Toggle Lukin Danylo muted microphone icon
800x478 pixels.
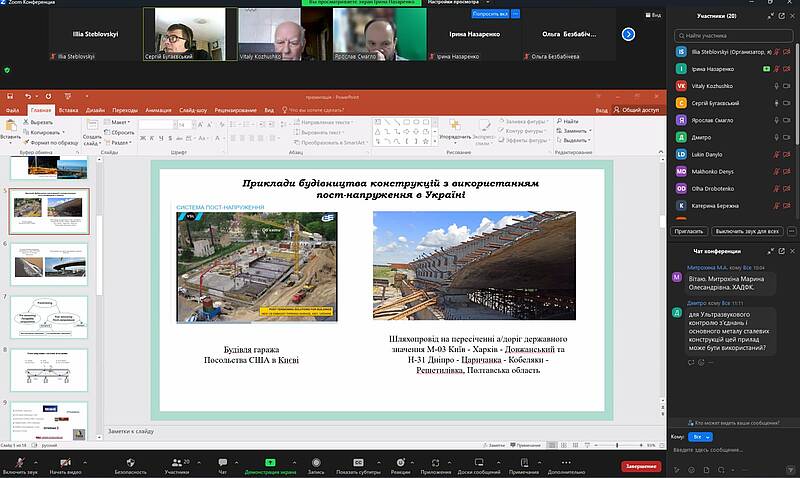point(777,154)
